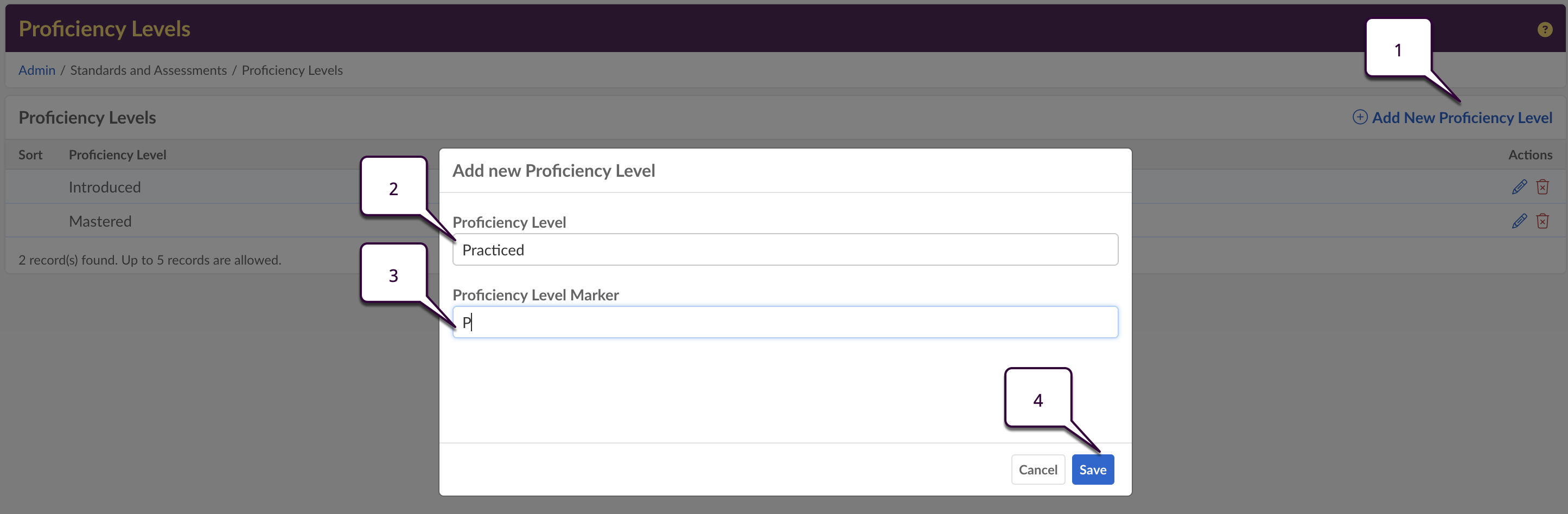
Task: Click the callout bubble numbered 1
Action: coord(1398,50)
